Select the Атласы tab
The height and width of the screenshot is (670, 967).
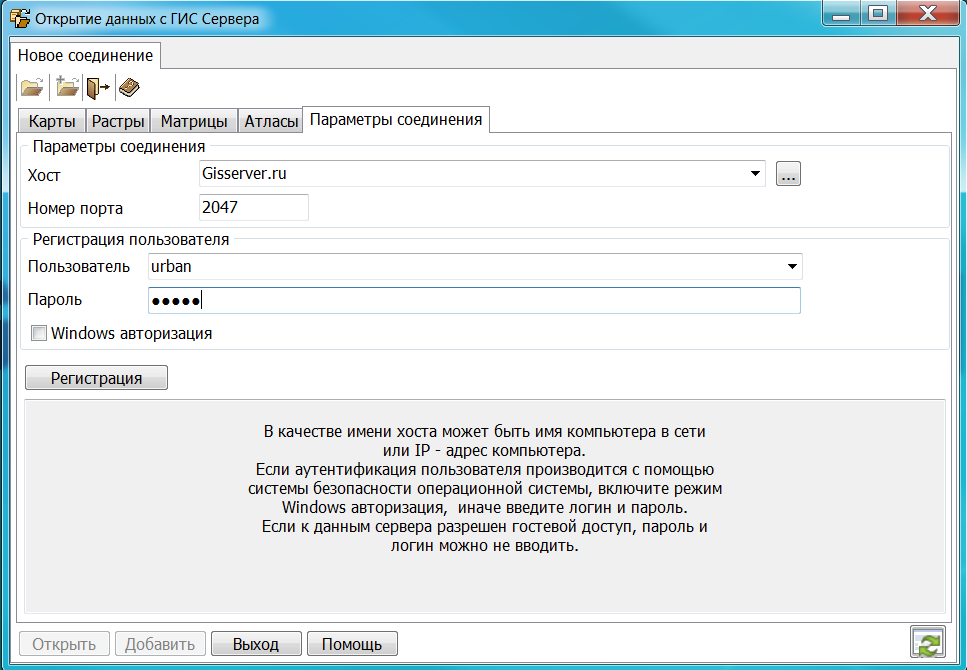pyautogui.click(x=271, y=122)
